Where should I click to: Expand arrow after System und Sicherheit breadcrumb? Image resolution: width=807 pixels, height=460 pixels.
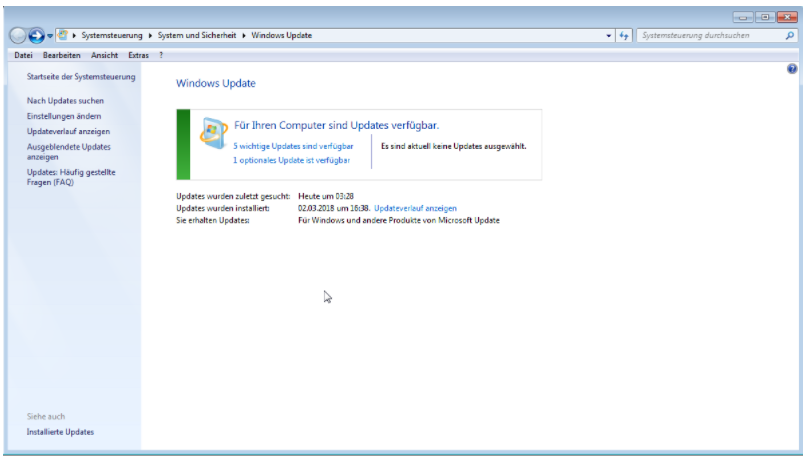point(243,36)
